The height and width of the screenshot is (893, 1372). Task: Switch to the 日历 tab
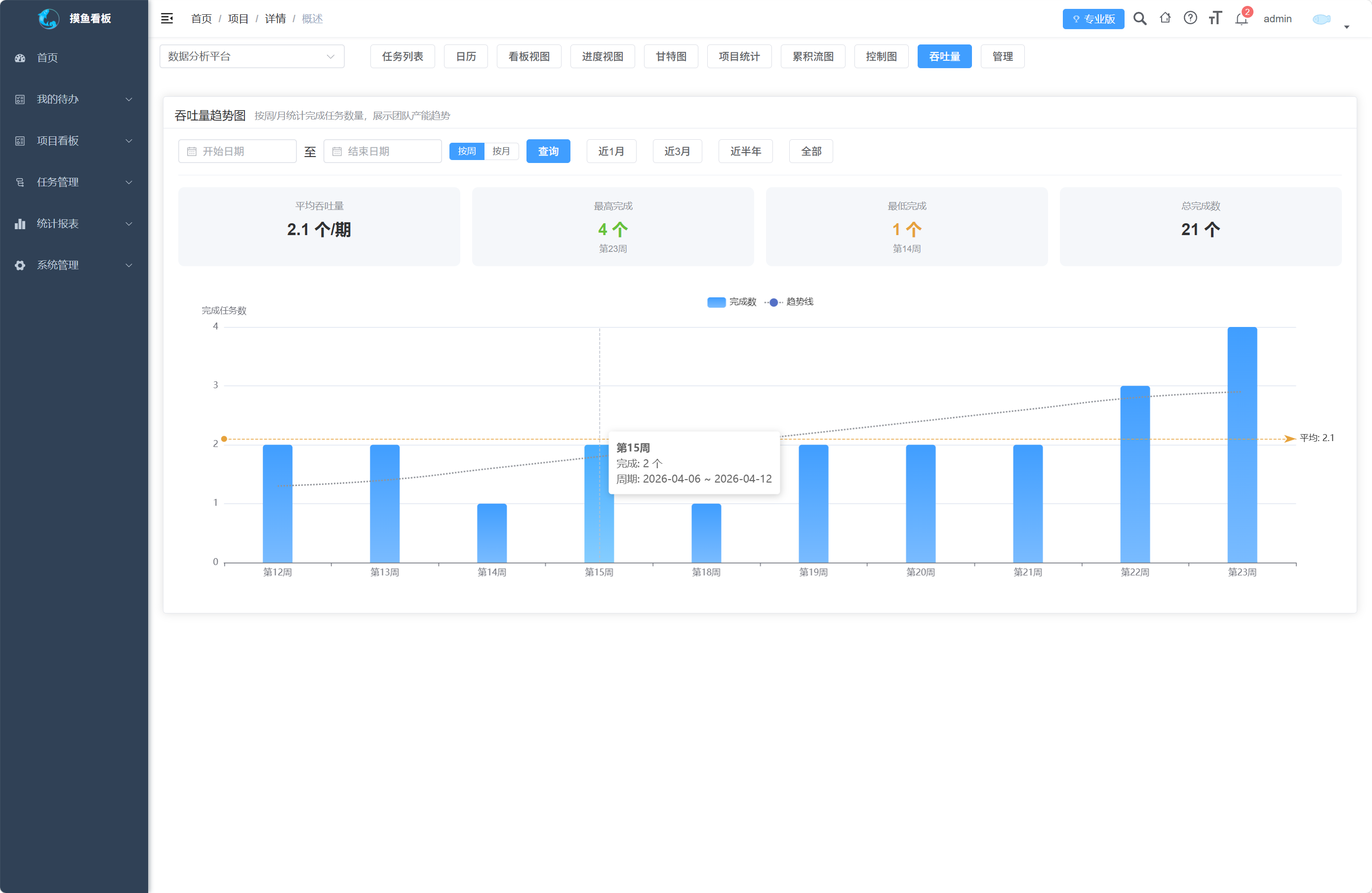coord(466,56)
